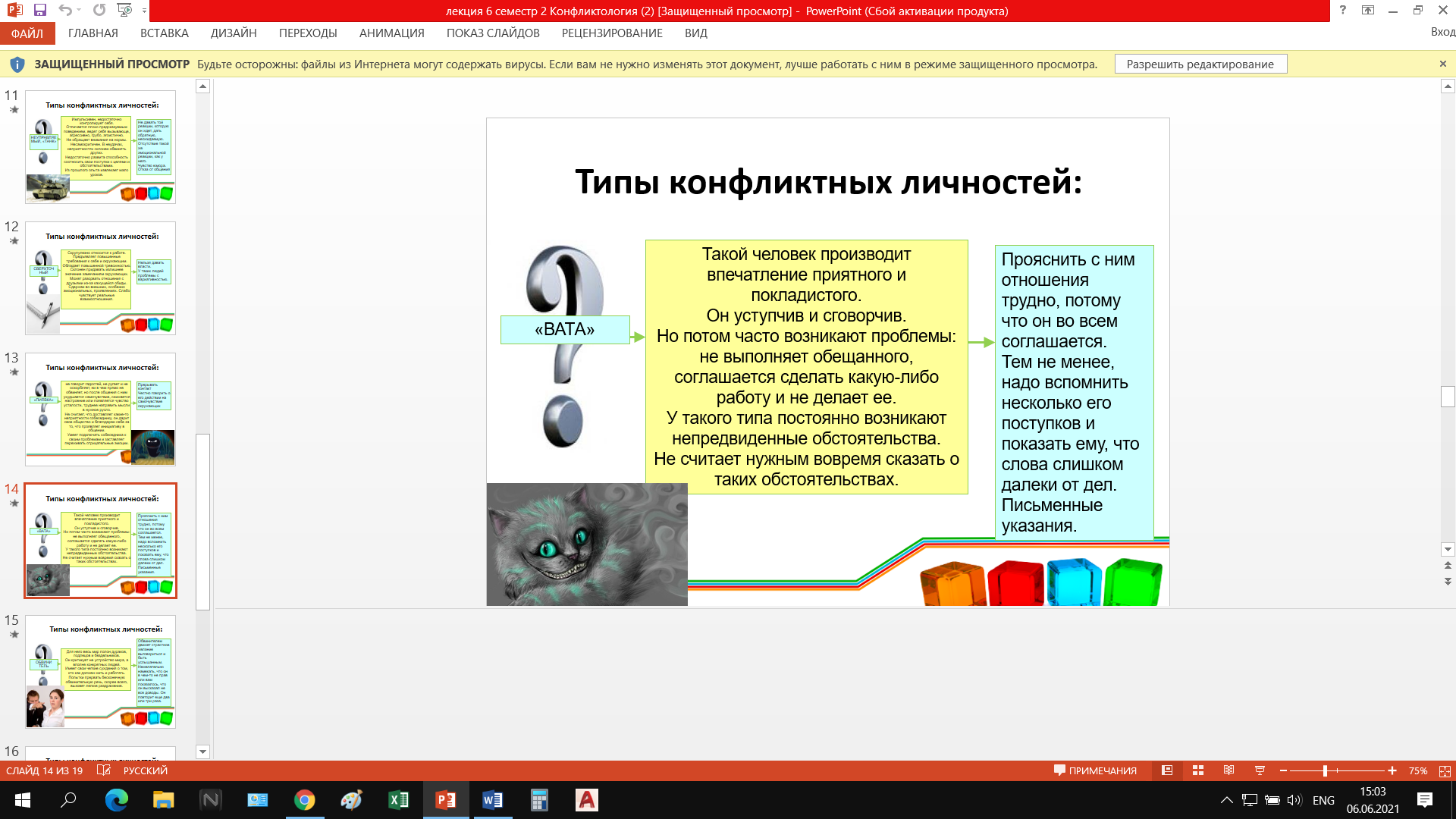Select the «ВАТА» label box

coord(565,330)
